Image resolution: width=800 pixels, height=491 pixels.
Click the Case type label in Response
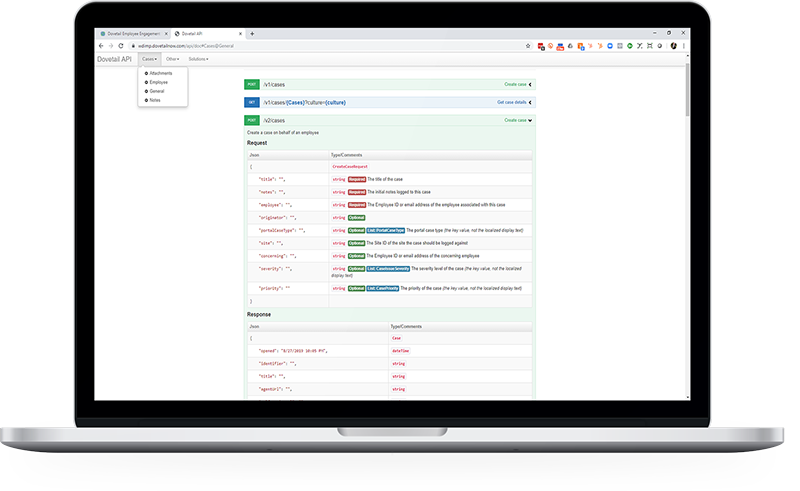[x=396, y=338]
